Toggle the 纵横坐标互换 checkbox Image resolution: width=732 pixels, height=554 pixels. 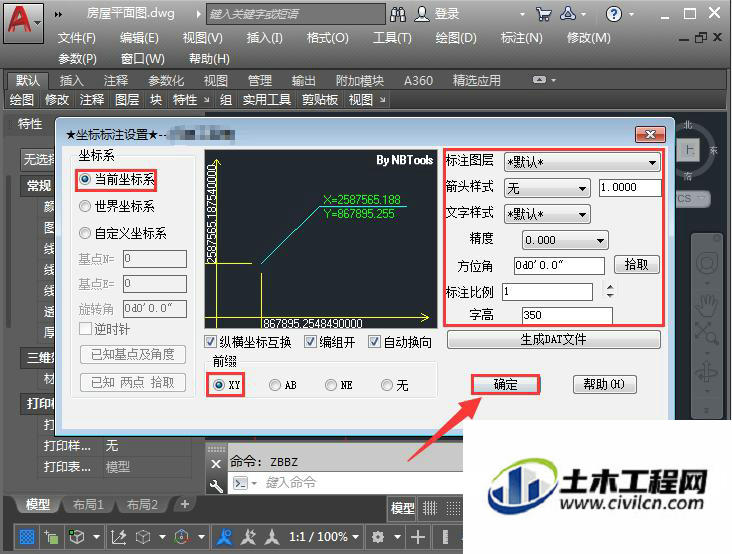[x=210, y=342]
